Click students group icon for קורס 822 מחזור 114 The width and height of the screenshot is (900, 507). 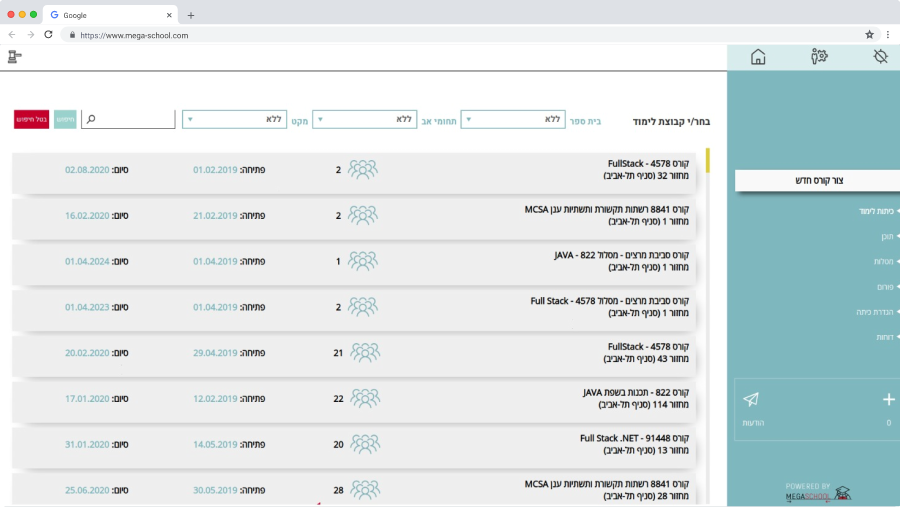(x=365, y=398)
